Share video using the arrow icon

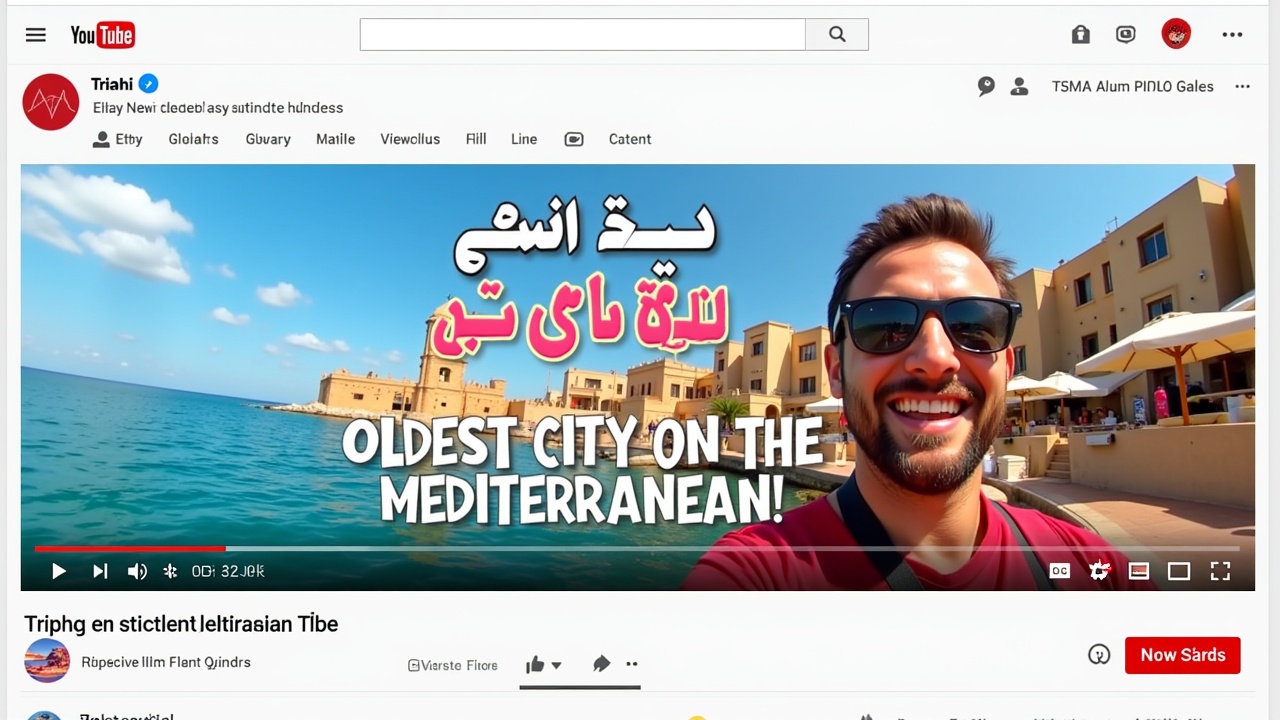click(x=601, y=664)
